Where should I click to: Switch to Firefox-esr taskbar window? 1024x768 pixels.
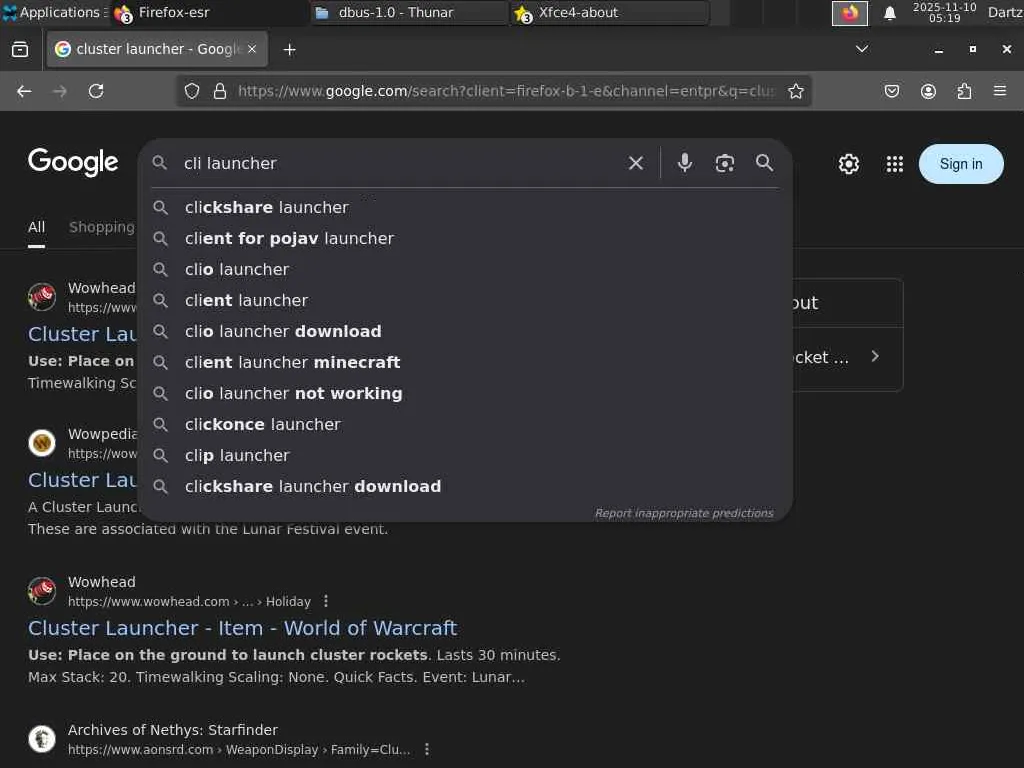click(x=208, y=12)
